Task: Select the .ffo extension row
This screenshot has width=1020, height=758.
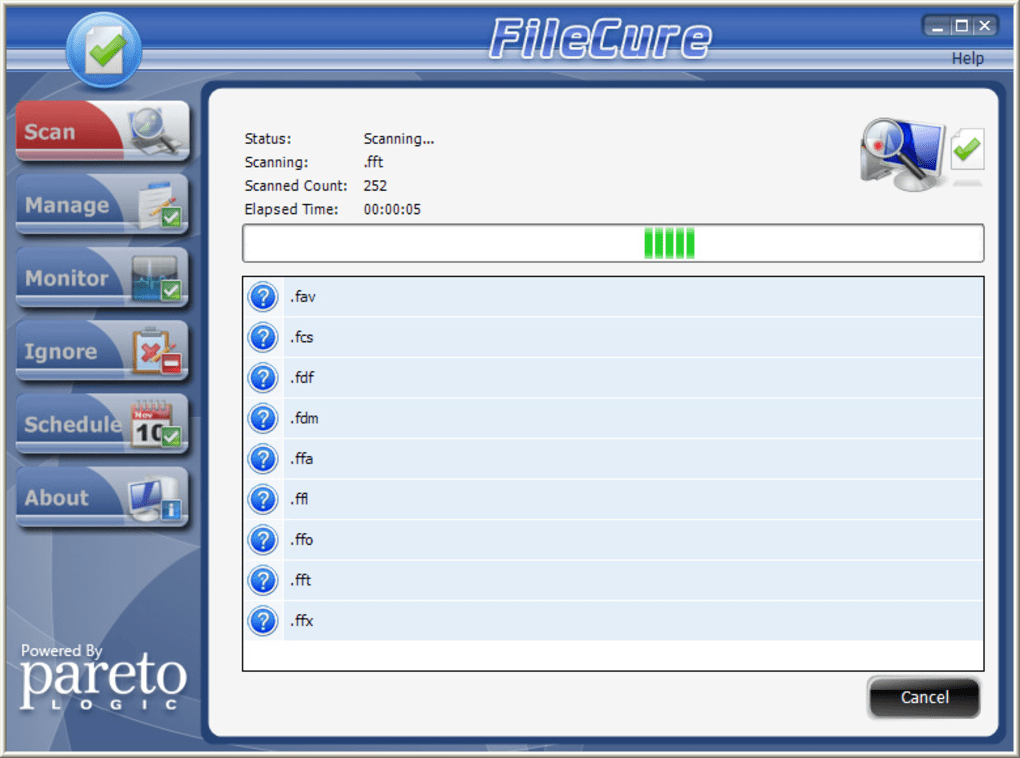Action: pos(613,540)
